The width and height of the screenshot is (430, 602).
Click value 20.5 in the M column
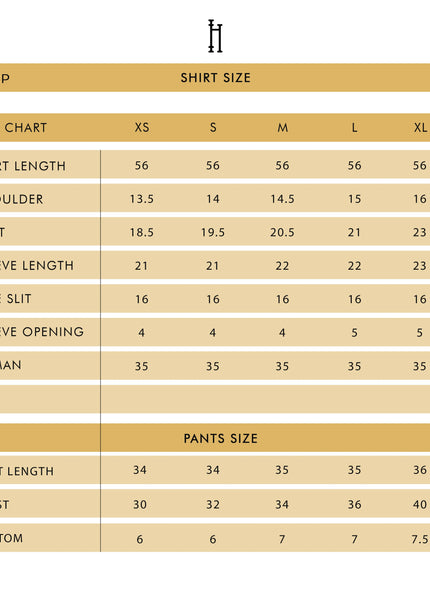(x=282, y=232)
